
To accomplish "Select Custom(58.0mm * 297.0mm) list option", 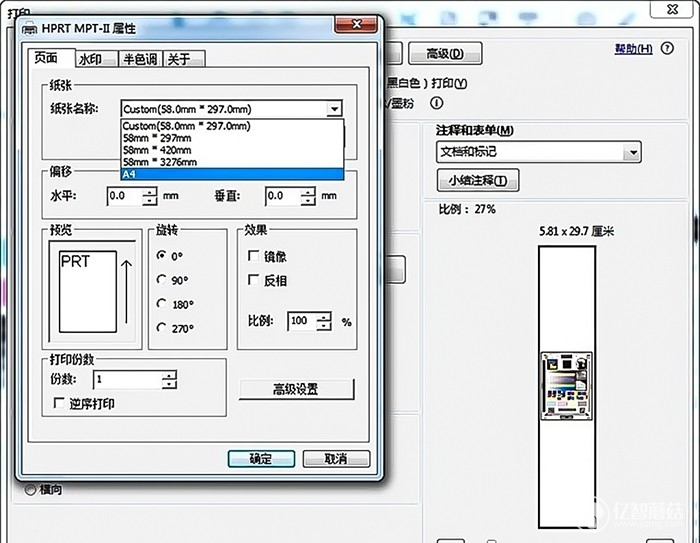I will pos(232,126).
